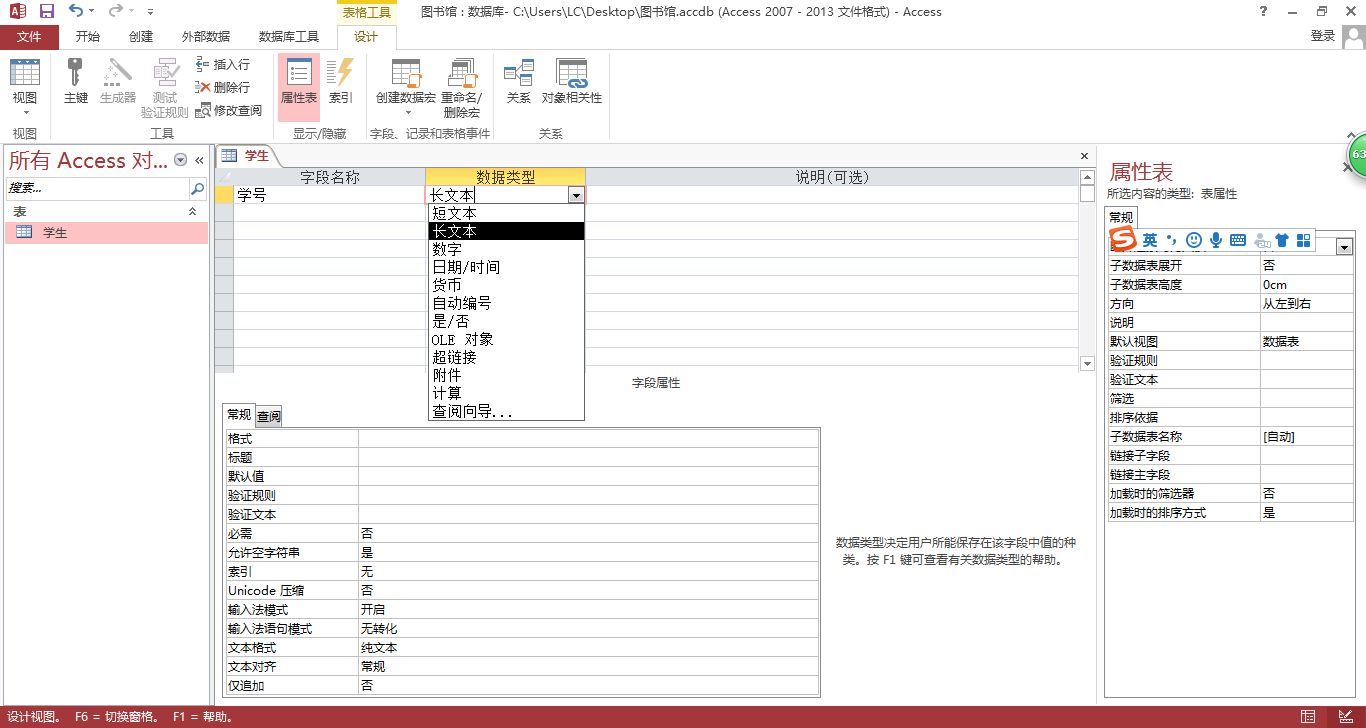The height and width of the screenshot is (728, 1366).
Task: Click the 删除行 delete rows icon
Action: pos(204,87)
